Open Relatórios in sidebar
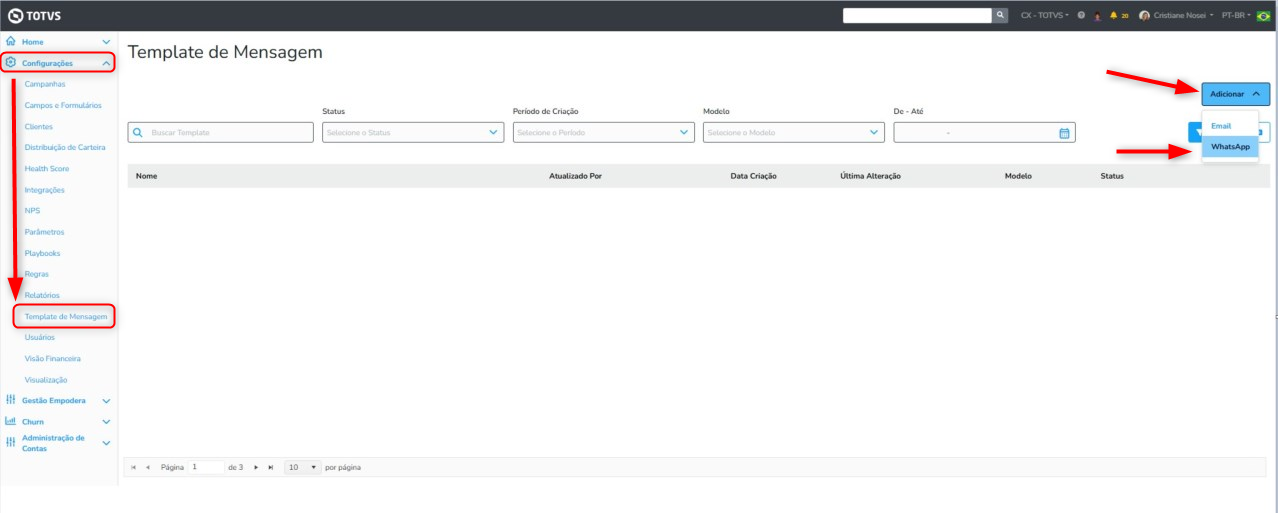This screenshot has width=1278, height=513. click(x=43, y=295)
